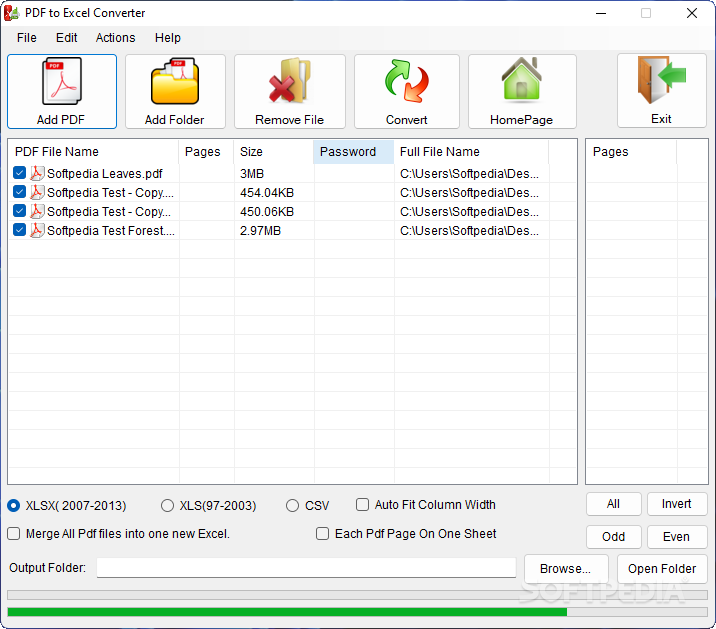Click the empty upper progress bar
Image resolution: width=716 pixels, height=629 pixels.
pyautogui.click(x=358, y=595)
